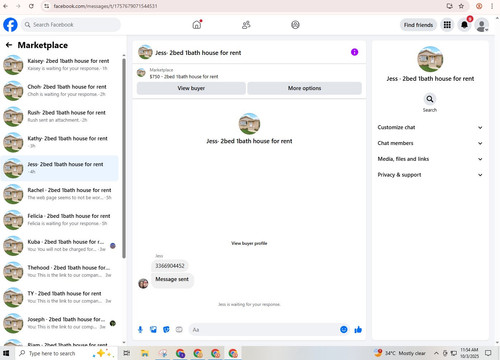Click the back arrow beside Marketplace
Screen dimensions: 500x360
9,45
